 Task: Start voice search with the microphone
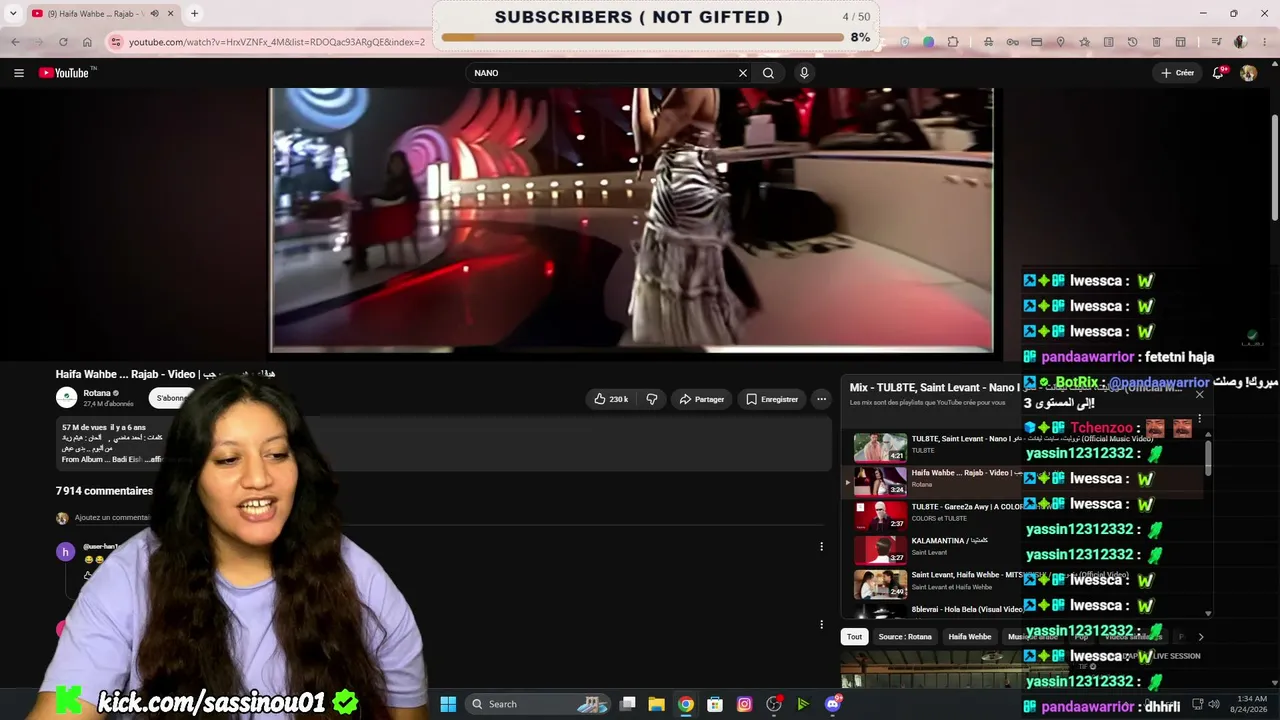pyautogui.click(x=804, y=73)
